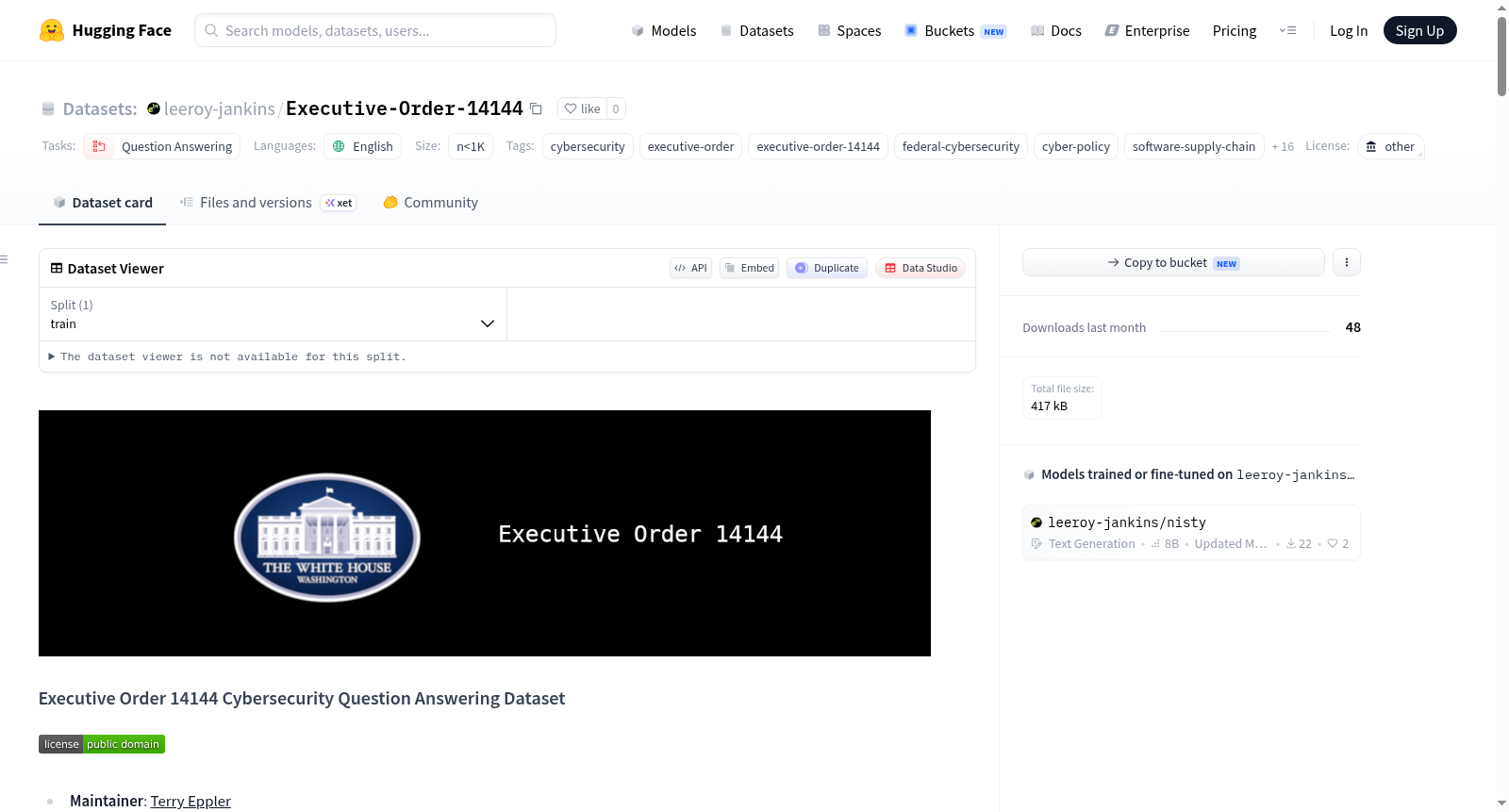
Task: Click the public domain license badge
Action: [x=102, y=744]
